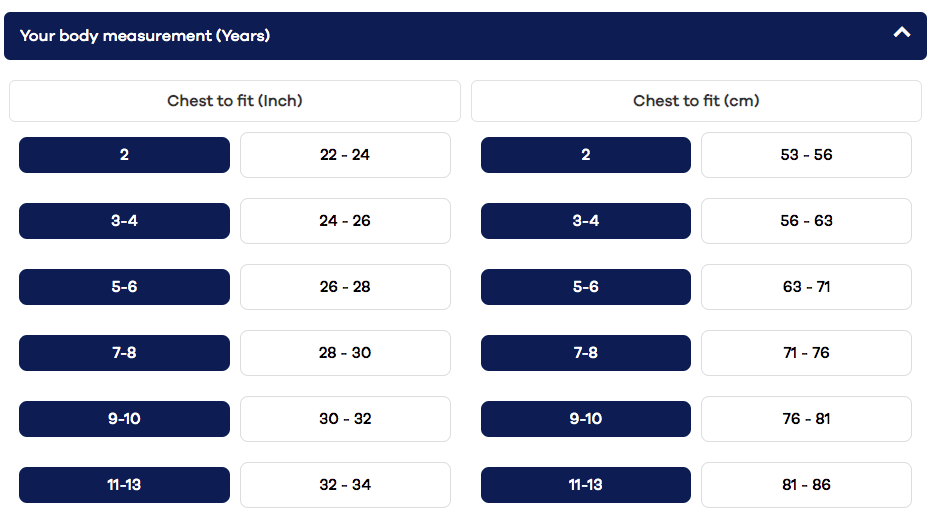Click the 71 - 76 cm measurement cell
The image size is (935, 519).
pyautogui.click(x=806, y=353)
